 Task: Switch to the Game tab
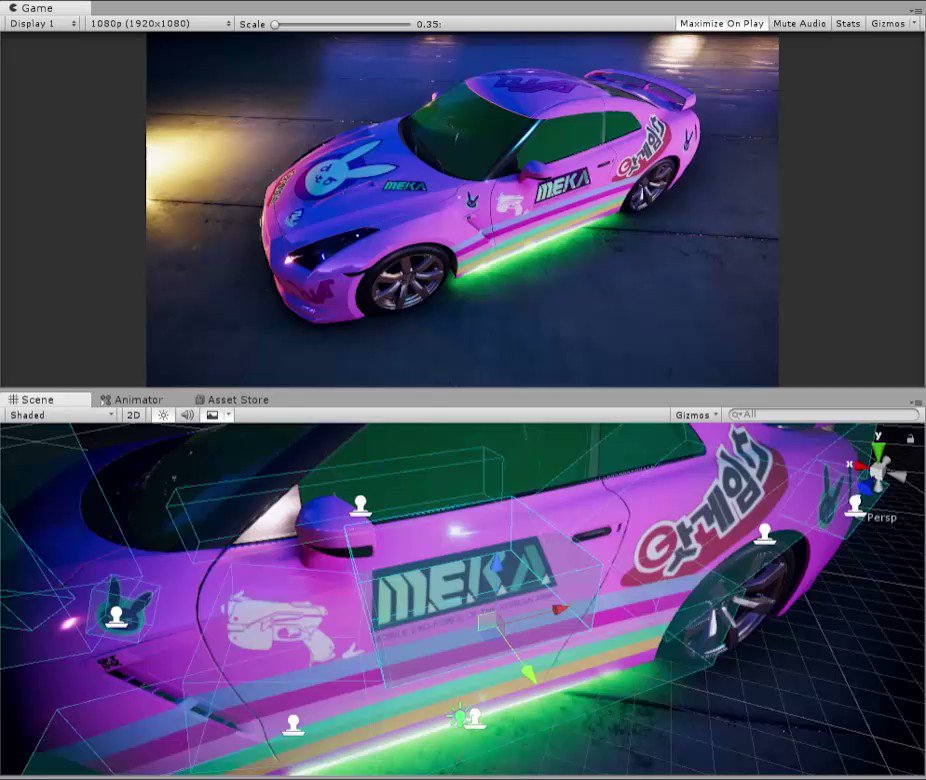click(45, 8)
